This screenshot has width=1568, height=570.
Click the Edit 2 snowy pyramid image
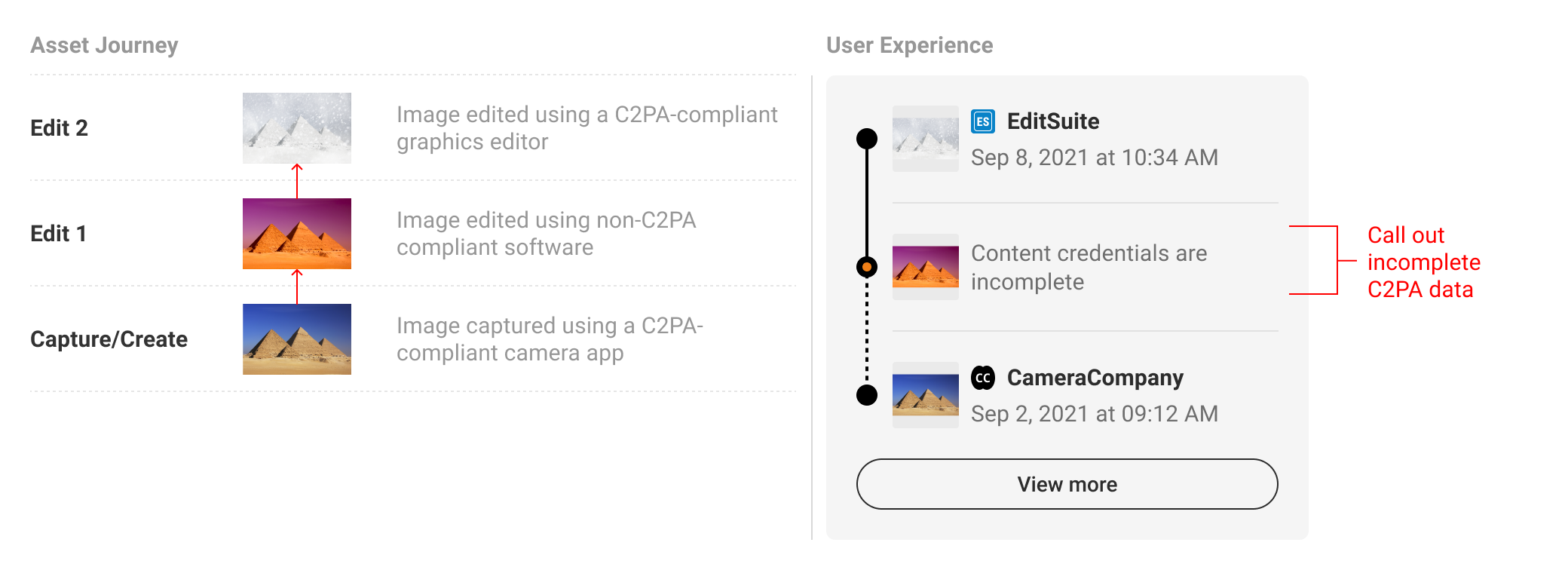click(297, 128)
